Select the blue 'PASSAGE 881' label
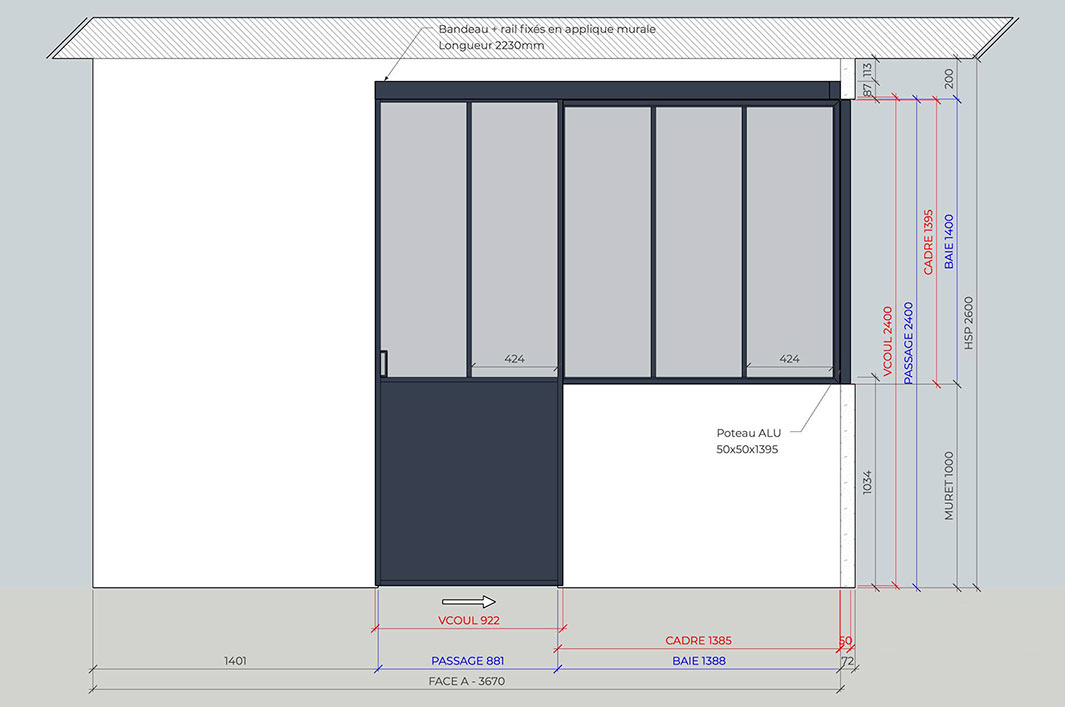Image resolution: width=1065 pixels, height=707 pixels. point(467,661)
